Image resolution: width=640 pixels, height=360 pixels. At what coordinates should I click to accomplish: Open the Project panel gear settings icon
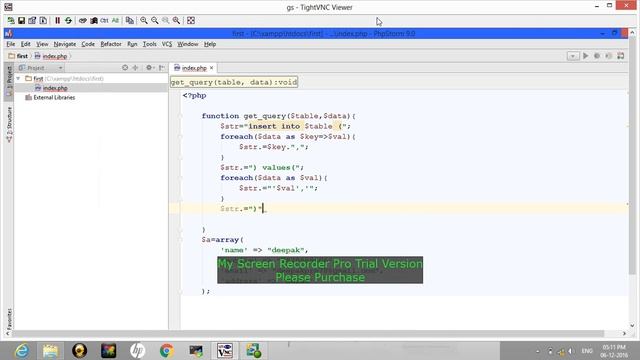tap(149, 68)
